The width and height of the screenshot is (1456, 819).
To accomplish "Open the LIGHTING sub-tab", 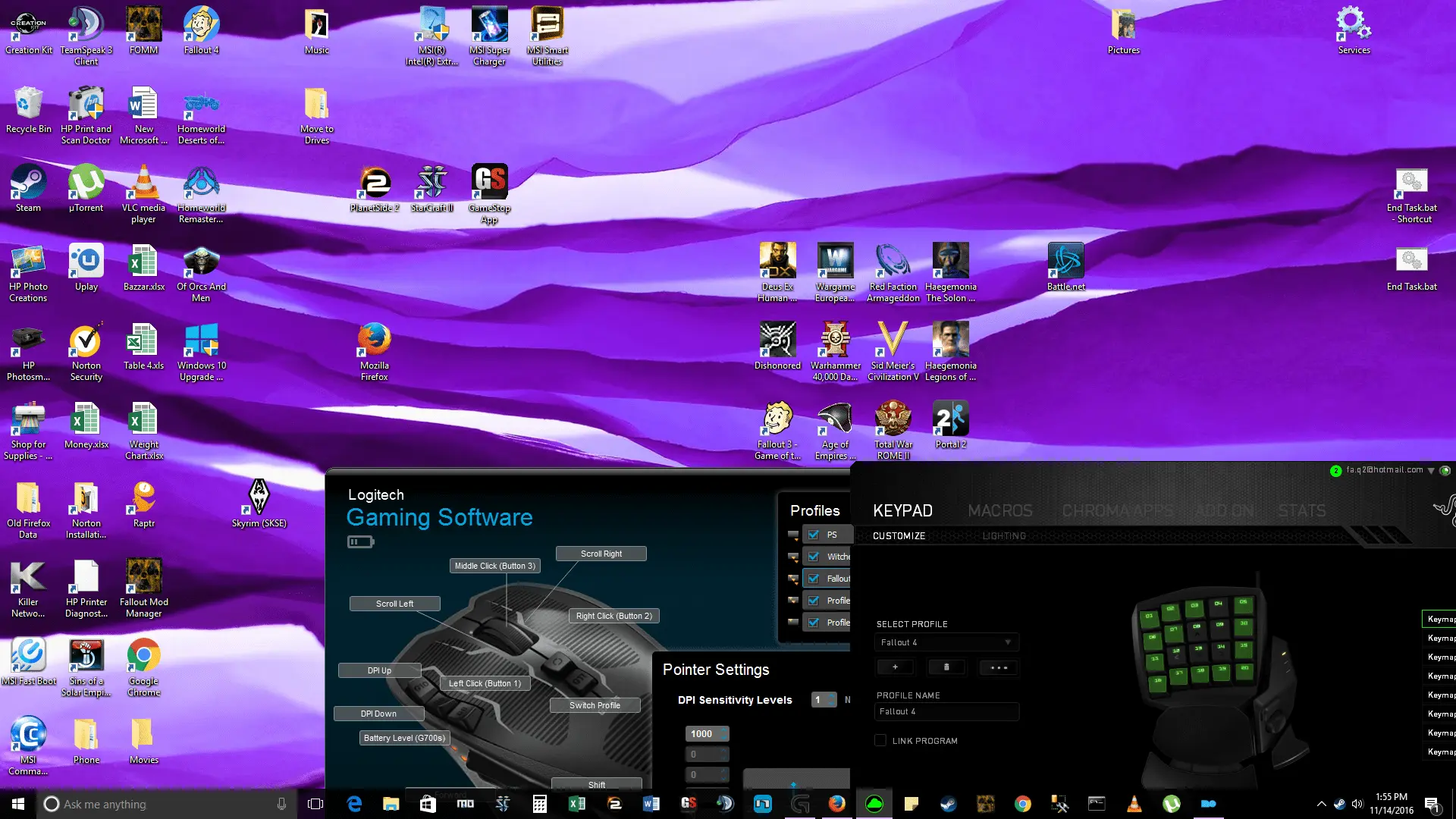I will [1004, 536].
